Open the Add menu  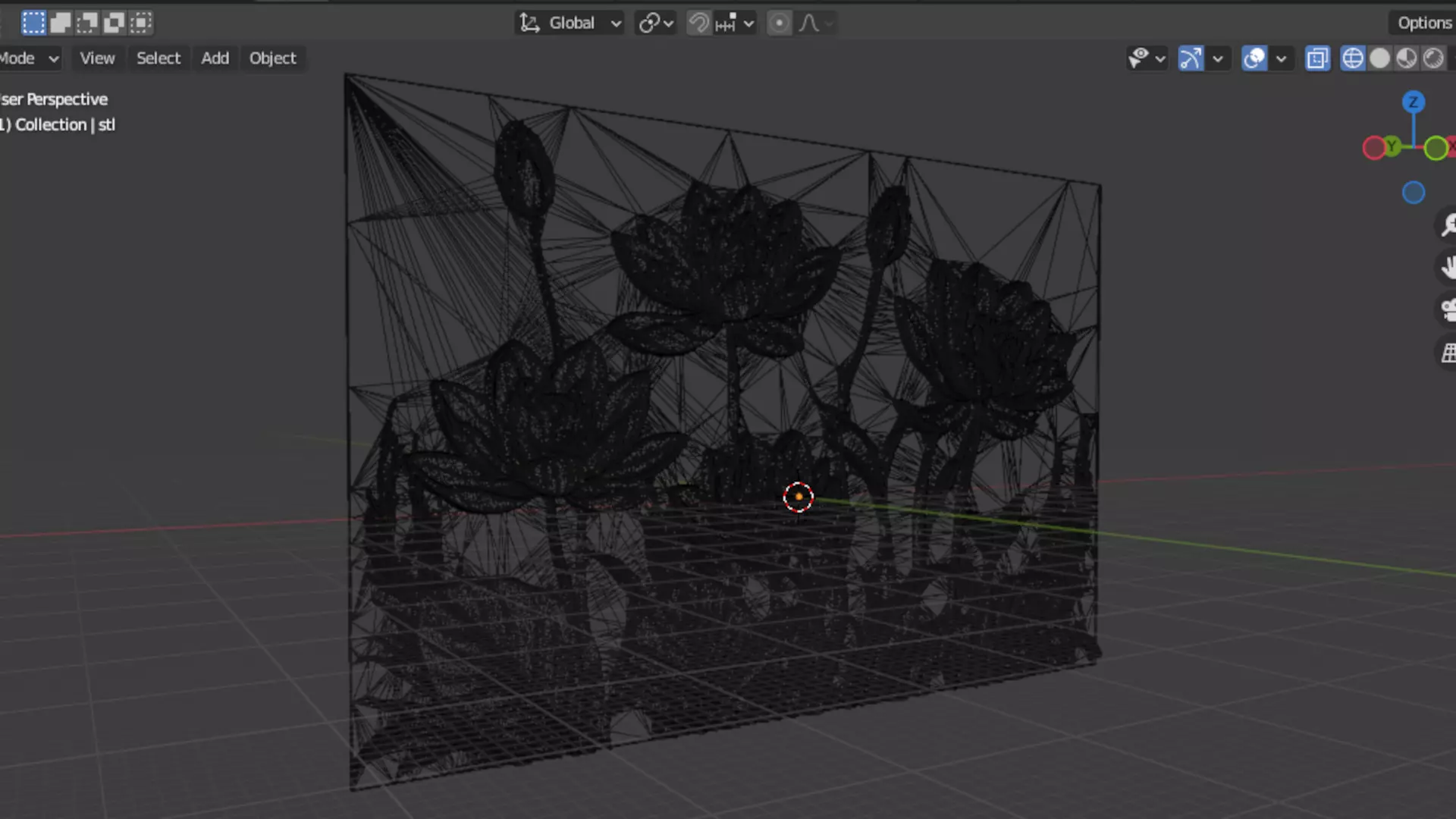click(x=215, y=58)
